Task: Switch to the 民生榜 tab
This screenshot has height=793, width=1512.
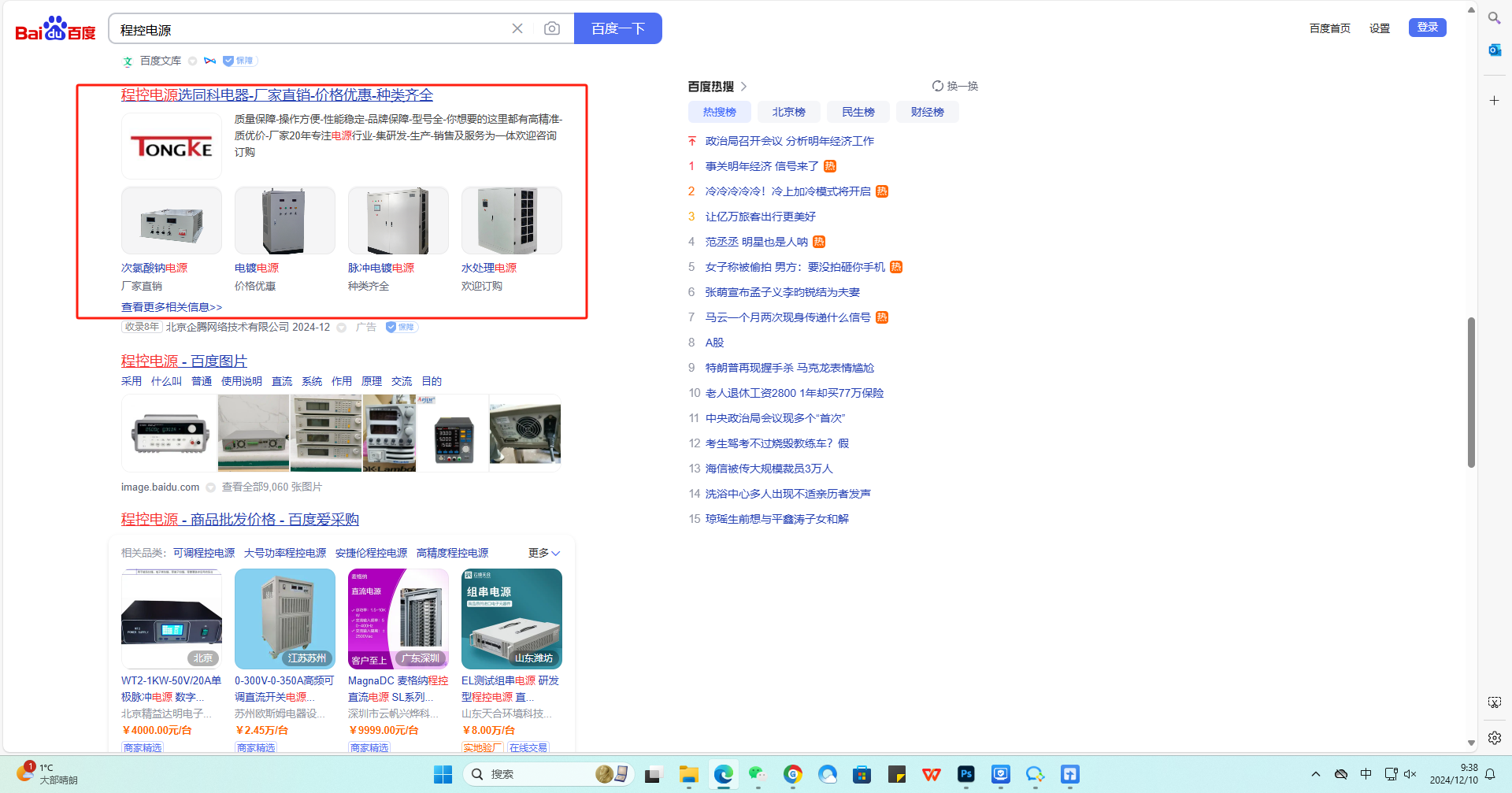Action: click(858, 112)
